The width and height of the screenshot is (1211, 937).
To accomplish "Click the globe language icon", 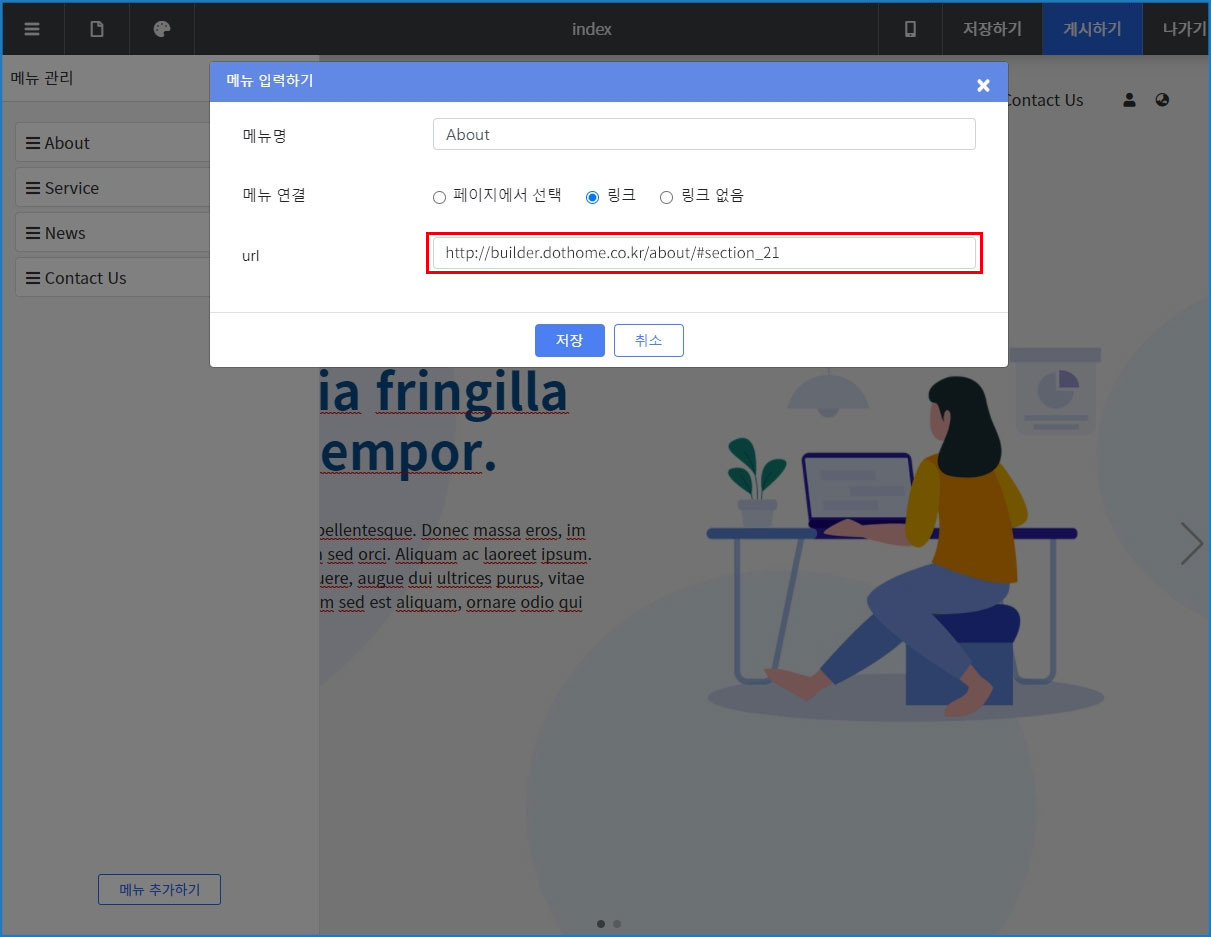I will click(x=1162, y=100).
